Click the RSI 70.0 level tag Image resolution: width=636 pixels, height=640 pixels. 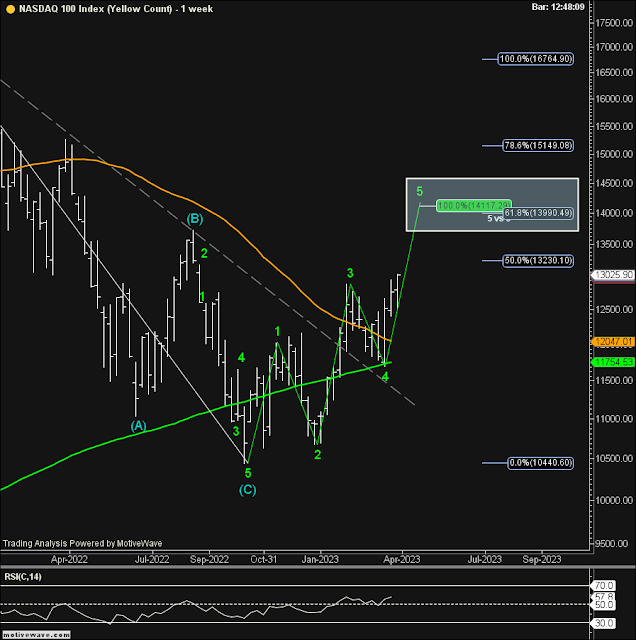pos(604,586)
